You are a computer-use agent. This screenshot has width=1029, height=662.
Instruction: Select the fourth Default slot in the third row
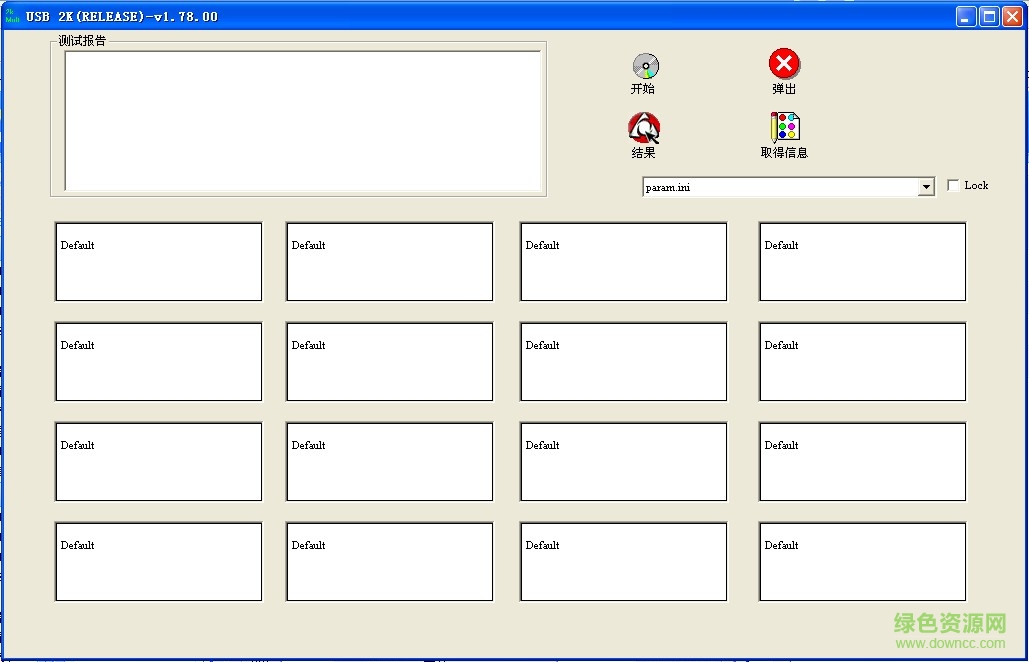click(862, 462)
